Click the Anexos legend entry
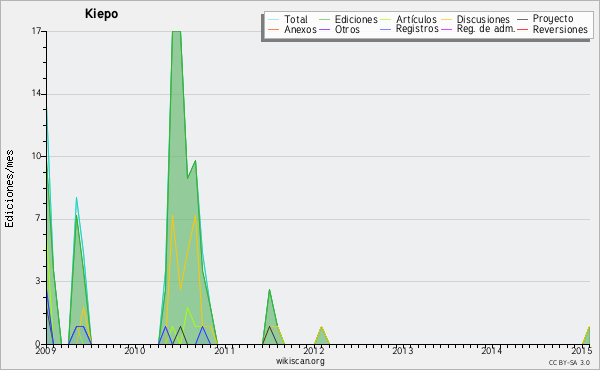 [x=292, y=29]
